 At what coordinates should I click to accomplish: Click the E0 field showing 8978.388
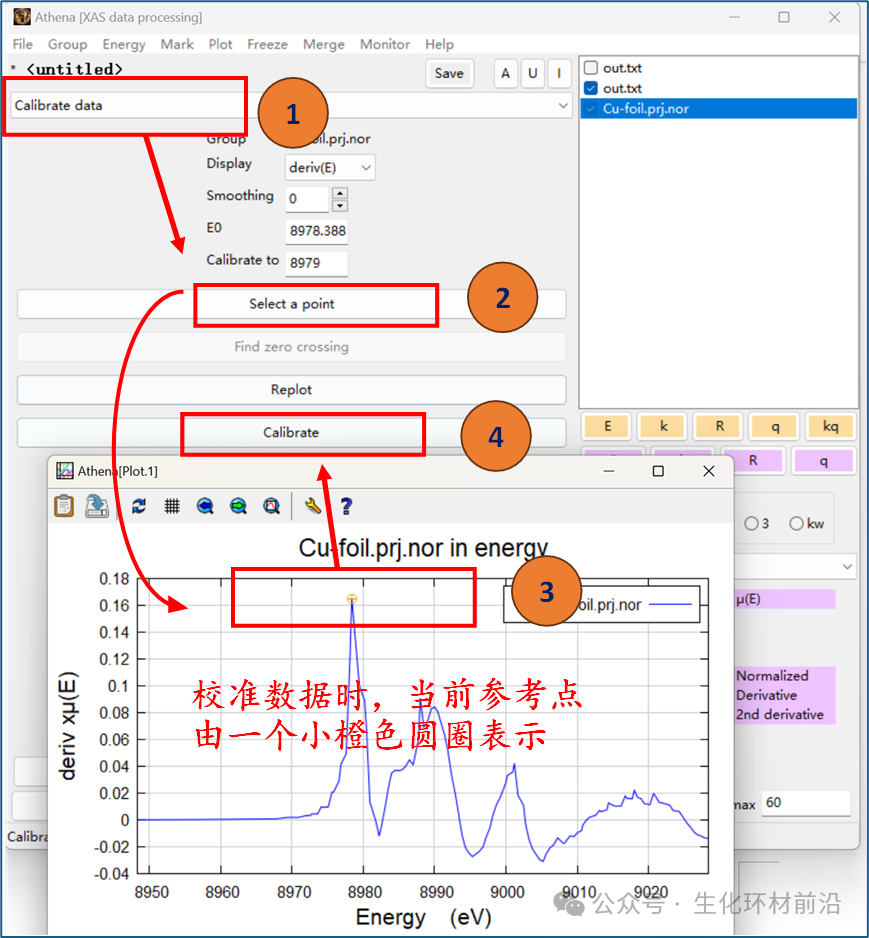317,231
